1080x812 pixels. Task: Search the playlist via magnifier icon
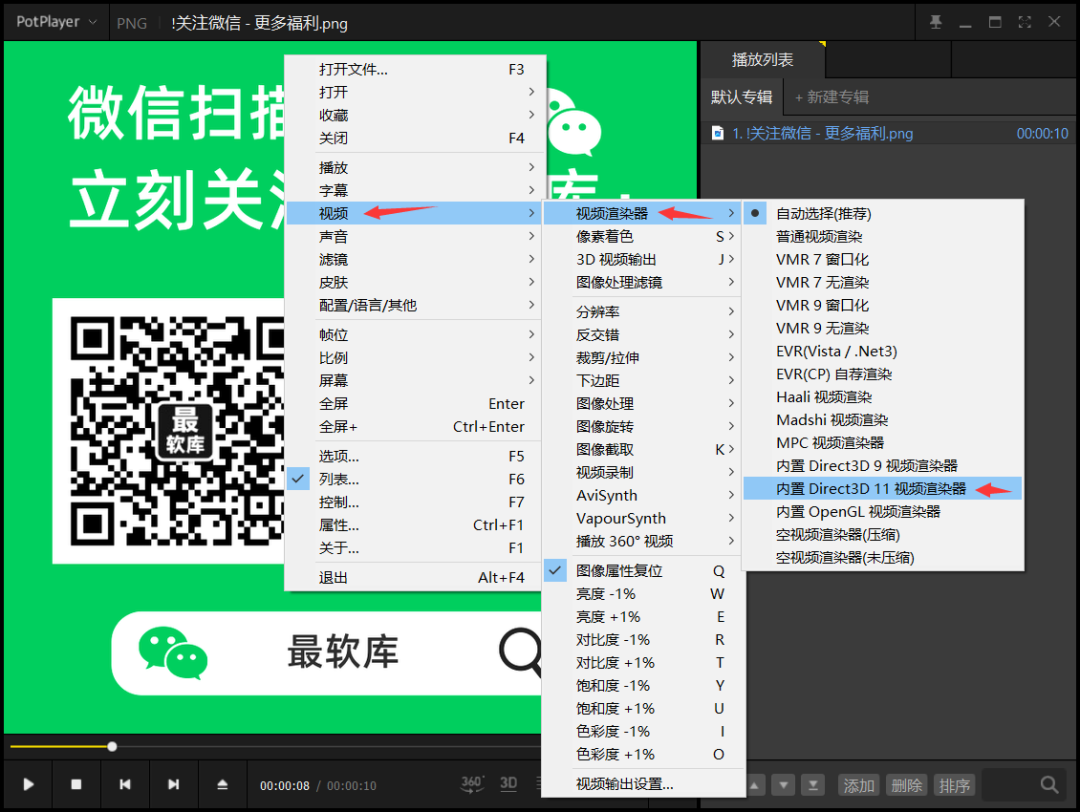pyautogui.click(x=1049, y=784)
